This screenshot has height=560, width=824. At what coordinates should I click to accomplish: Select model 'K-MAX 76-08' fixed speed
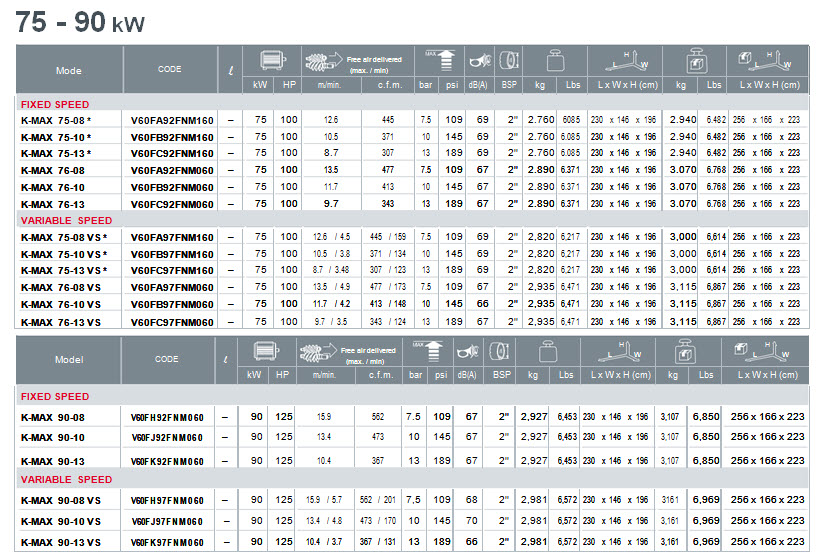(53, 170)
